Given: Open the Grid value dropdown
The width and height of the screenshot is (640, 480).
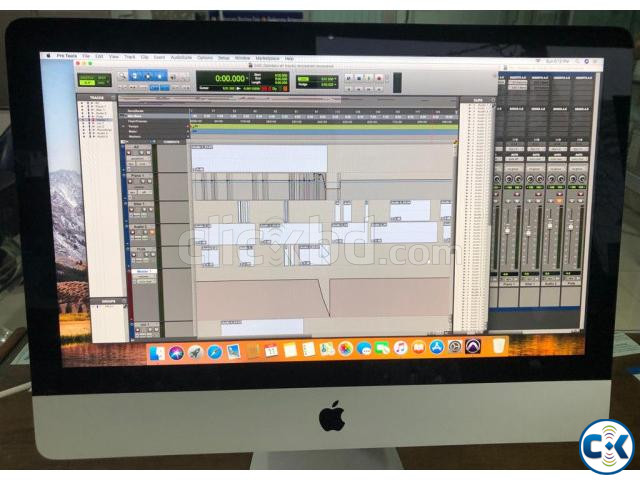Looking at the screenshot, I should coord(335,79).
